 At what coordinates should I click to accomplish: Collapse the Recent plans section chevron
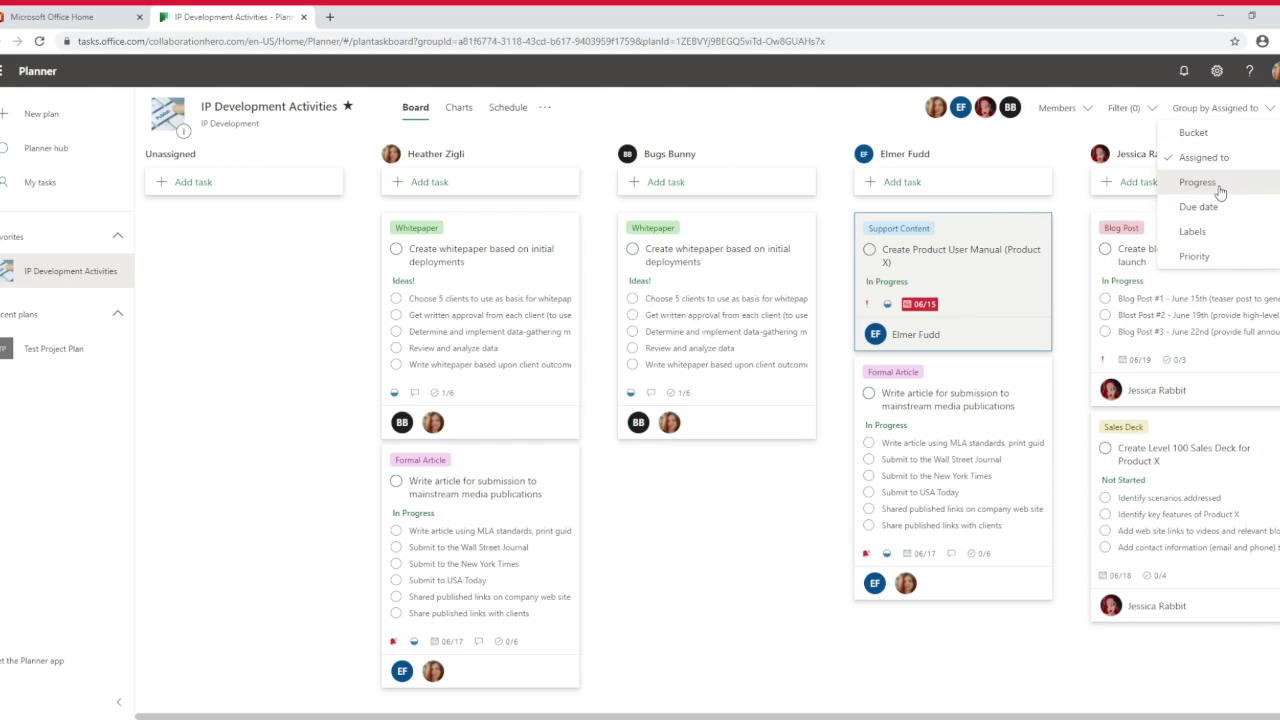coord(118,314)
